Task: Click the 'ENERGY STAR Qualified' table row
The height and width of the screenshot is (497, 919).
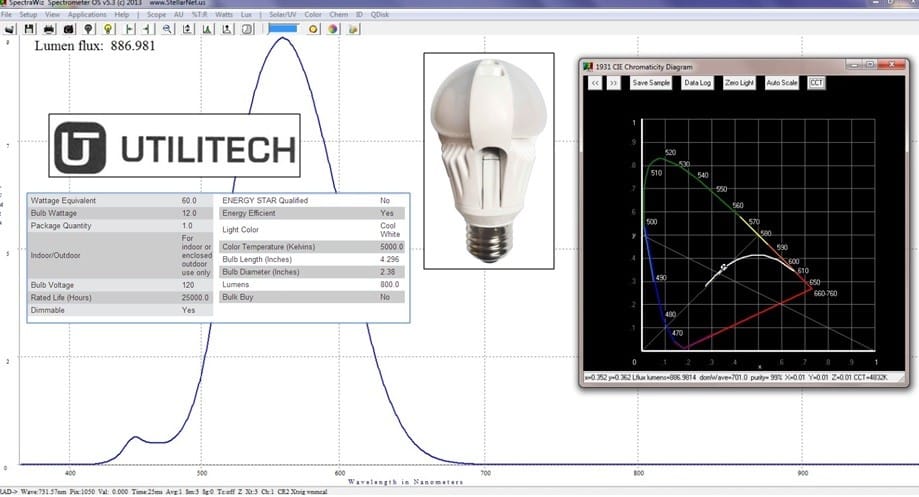Action: (x=312, y=200)
